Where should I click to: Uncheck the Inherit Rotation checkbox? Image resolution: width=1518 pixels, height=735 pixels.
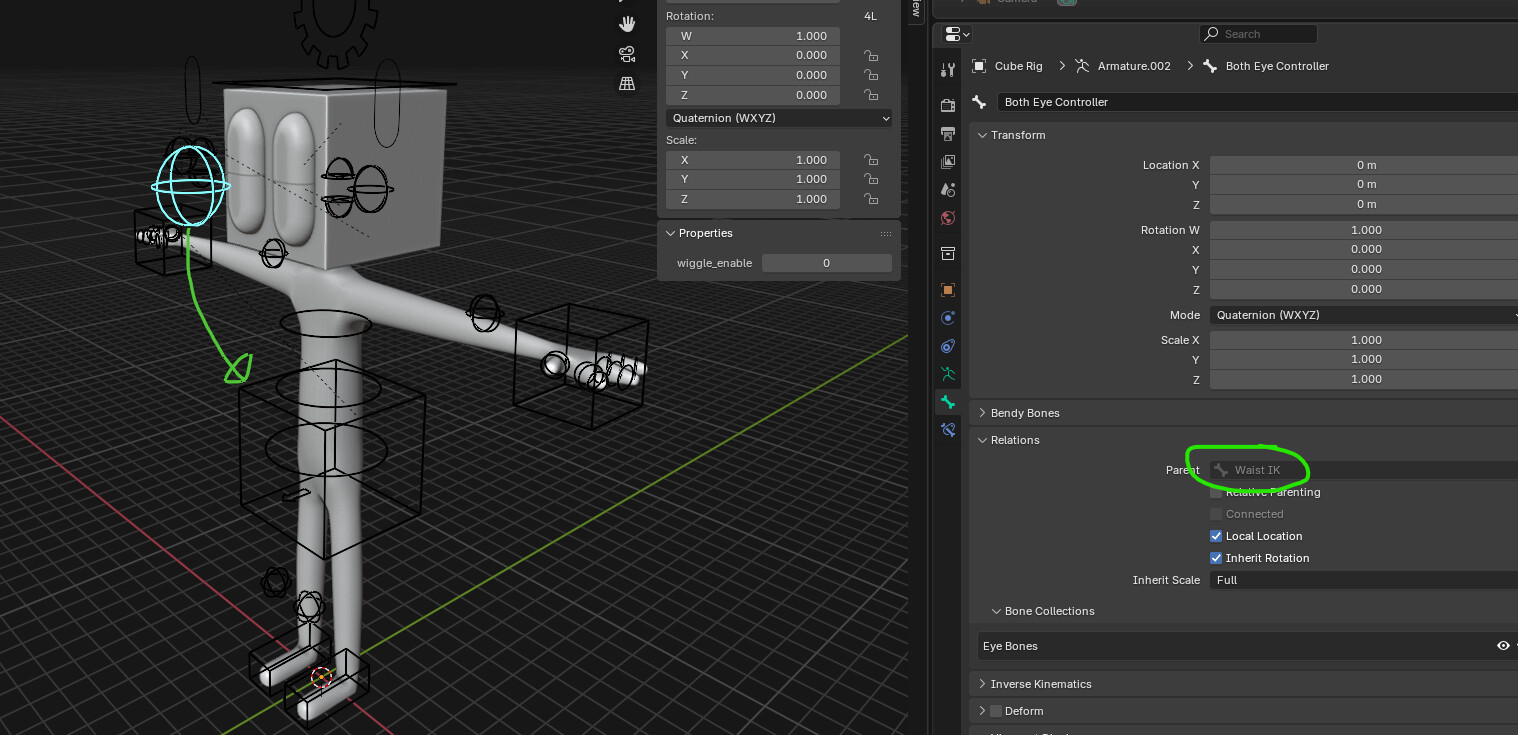click(x=1216, y=558)
